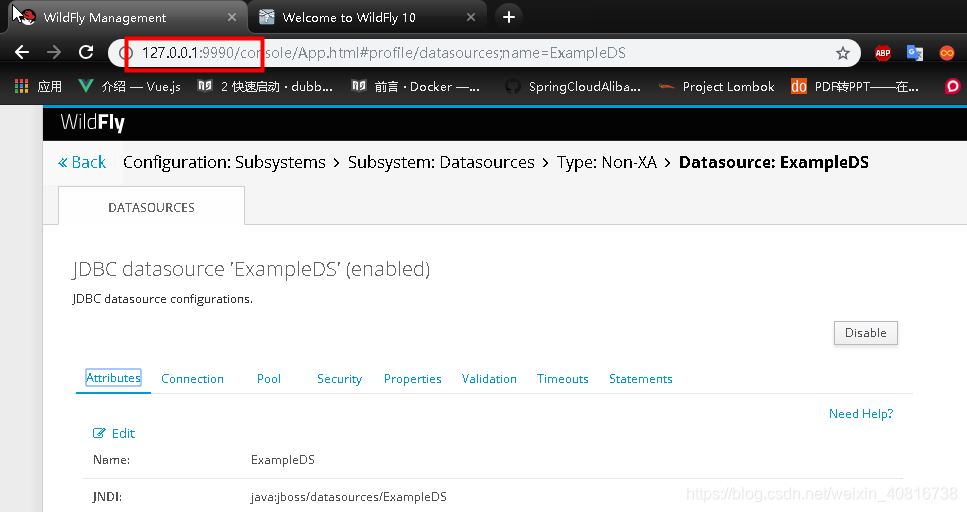Viewport: 967px width, 512px height.
Task: Click the Edit pencil icon
Action: click(99, 433)
